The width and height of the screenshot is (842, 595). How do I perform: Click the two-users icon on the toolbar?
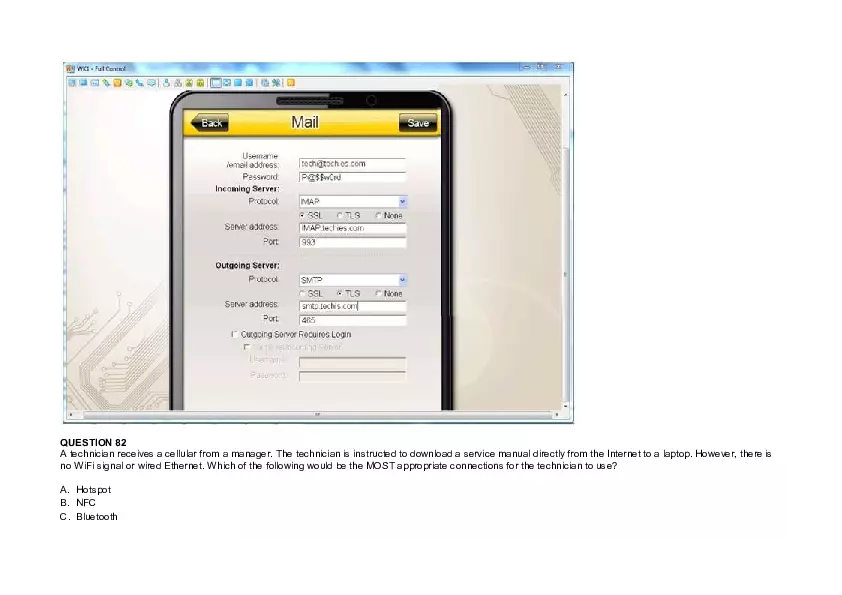coord(177,82)
